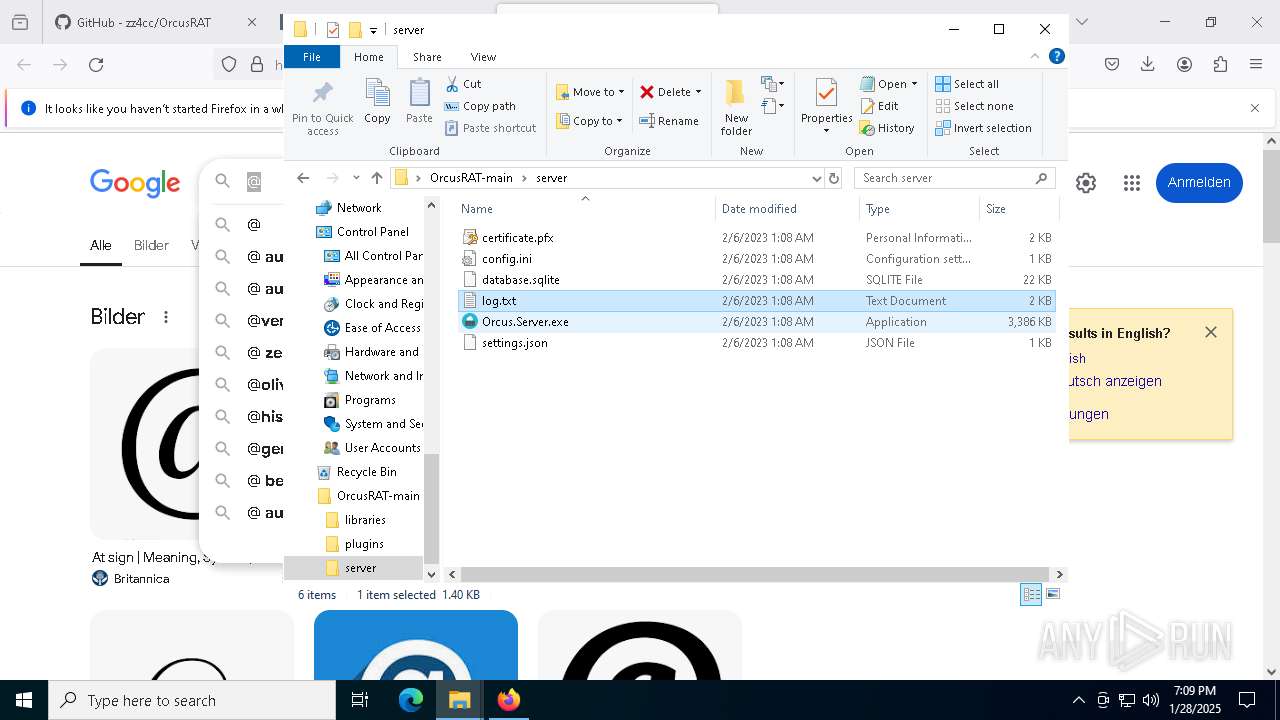Select libraries folder in tree
This screenshot has width=1280, height=720.
365,520
